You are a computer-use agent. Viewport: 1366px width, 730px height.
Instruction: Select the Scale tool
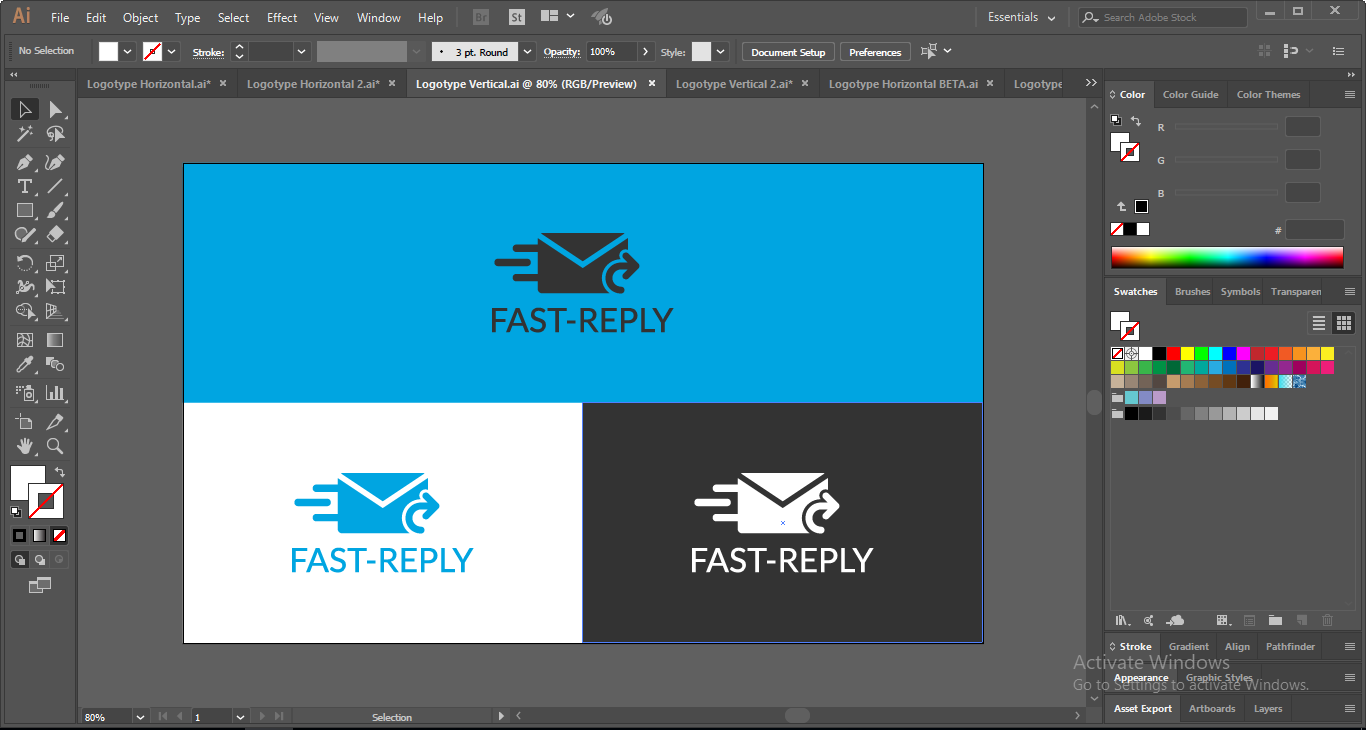[x=56, y=263]
